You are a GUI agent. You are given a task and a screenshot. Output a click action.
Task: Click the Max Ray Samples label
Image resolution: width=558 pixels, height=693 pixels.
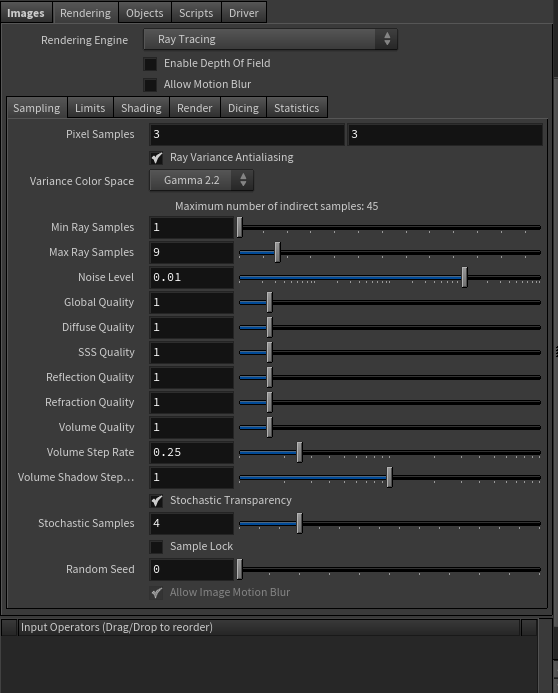(x=91, y=252)
